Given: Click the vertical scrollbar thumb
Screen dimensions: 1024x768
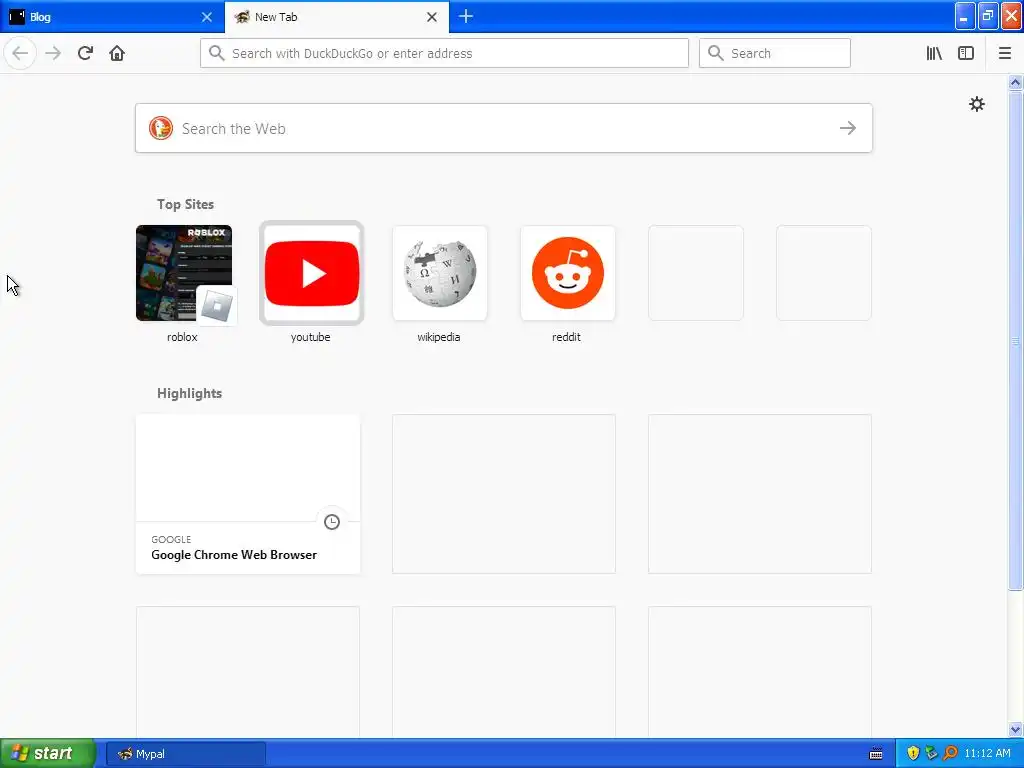Looking at the screenshot, I should point(1015,340).
